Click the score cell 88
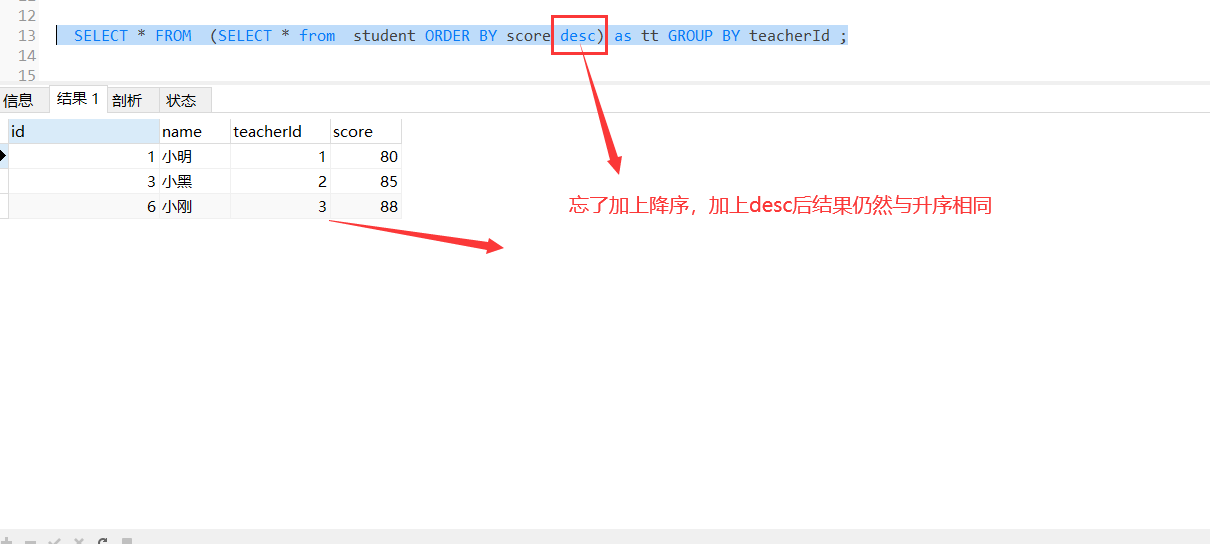 pos(366,207)
